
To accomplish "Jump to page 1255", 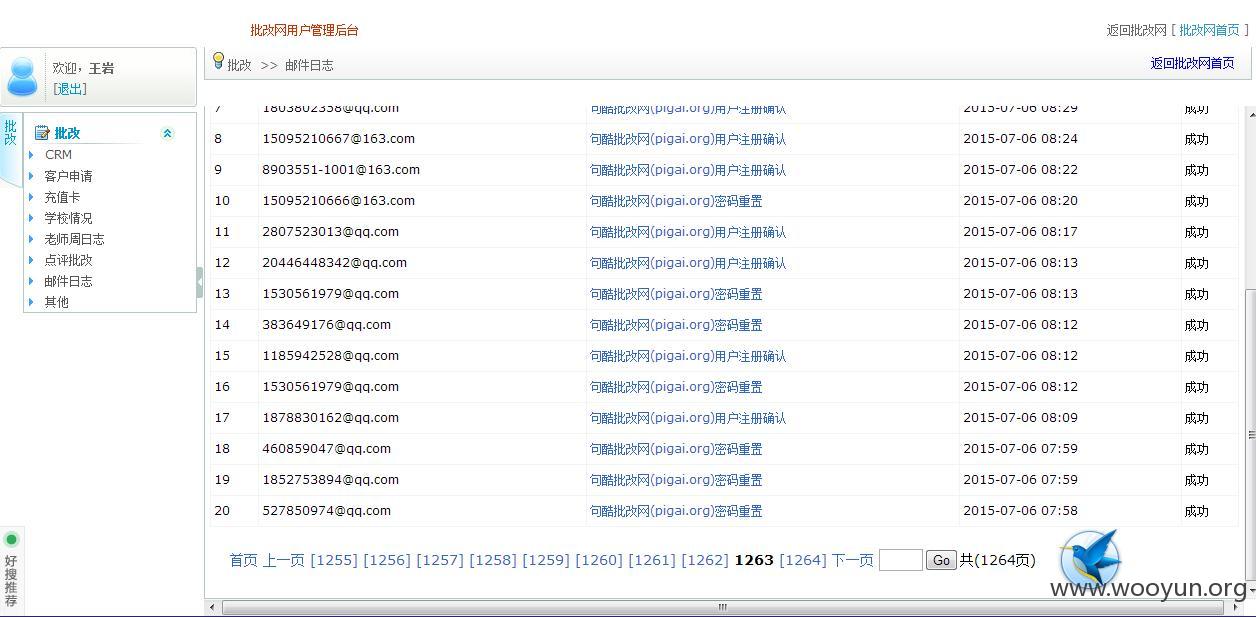I will pos(334,560).
